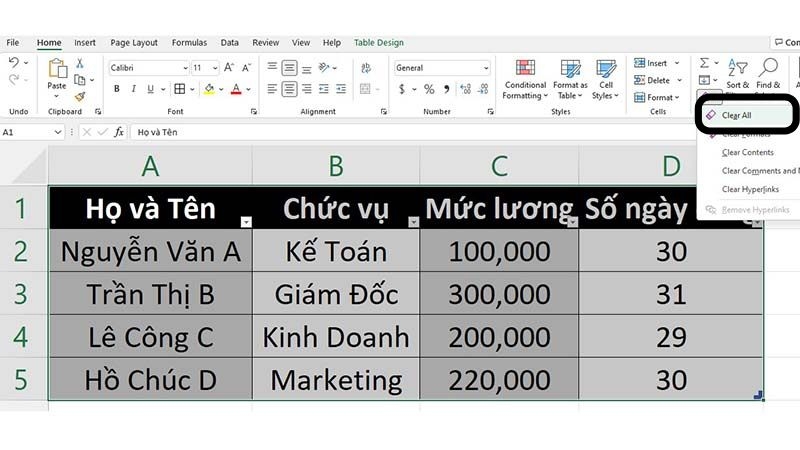
Task: Click into the formula bar text field
Action: coord(413,132)
